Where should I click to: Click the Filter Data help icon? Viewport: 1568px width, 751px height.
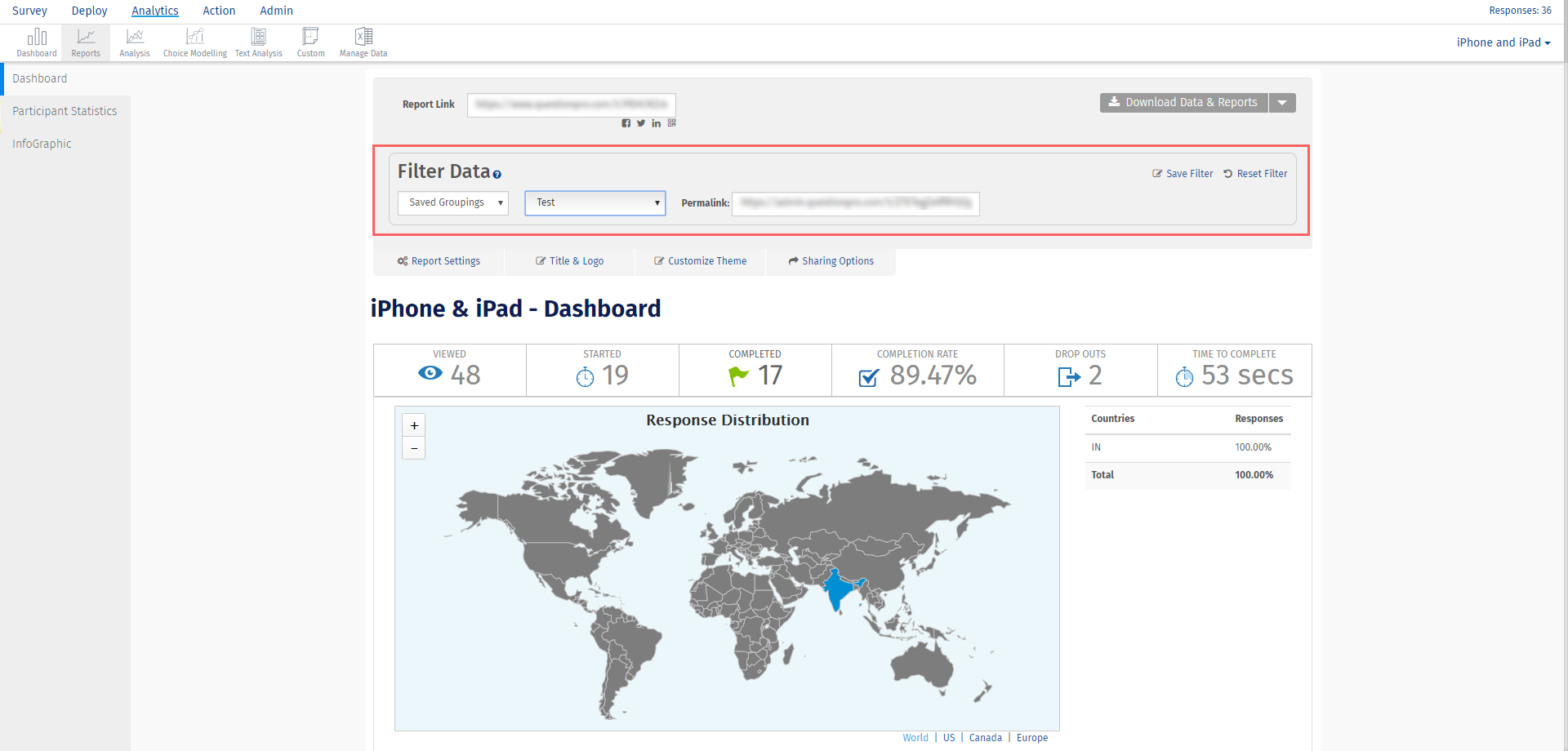497,175
